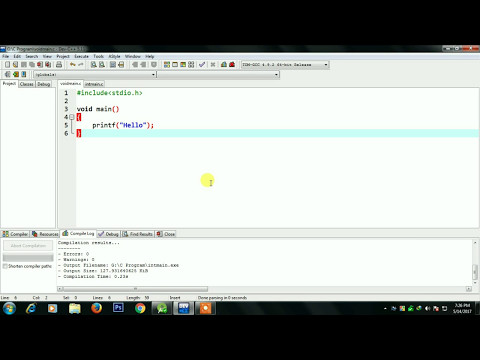This screenshot has height=360, width=480.
Task: Open the Resources bottom tab
Action: (45, 234)
